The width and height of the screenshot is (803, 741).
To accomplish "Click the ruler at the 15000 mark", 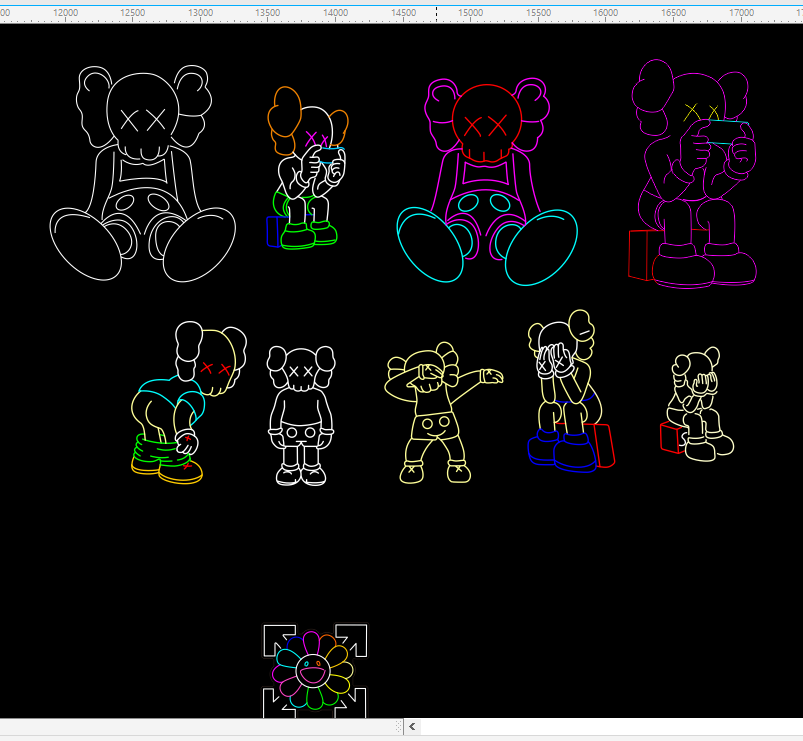I will pyautogui.click(x=471, y=13).
